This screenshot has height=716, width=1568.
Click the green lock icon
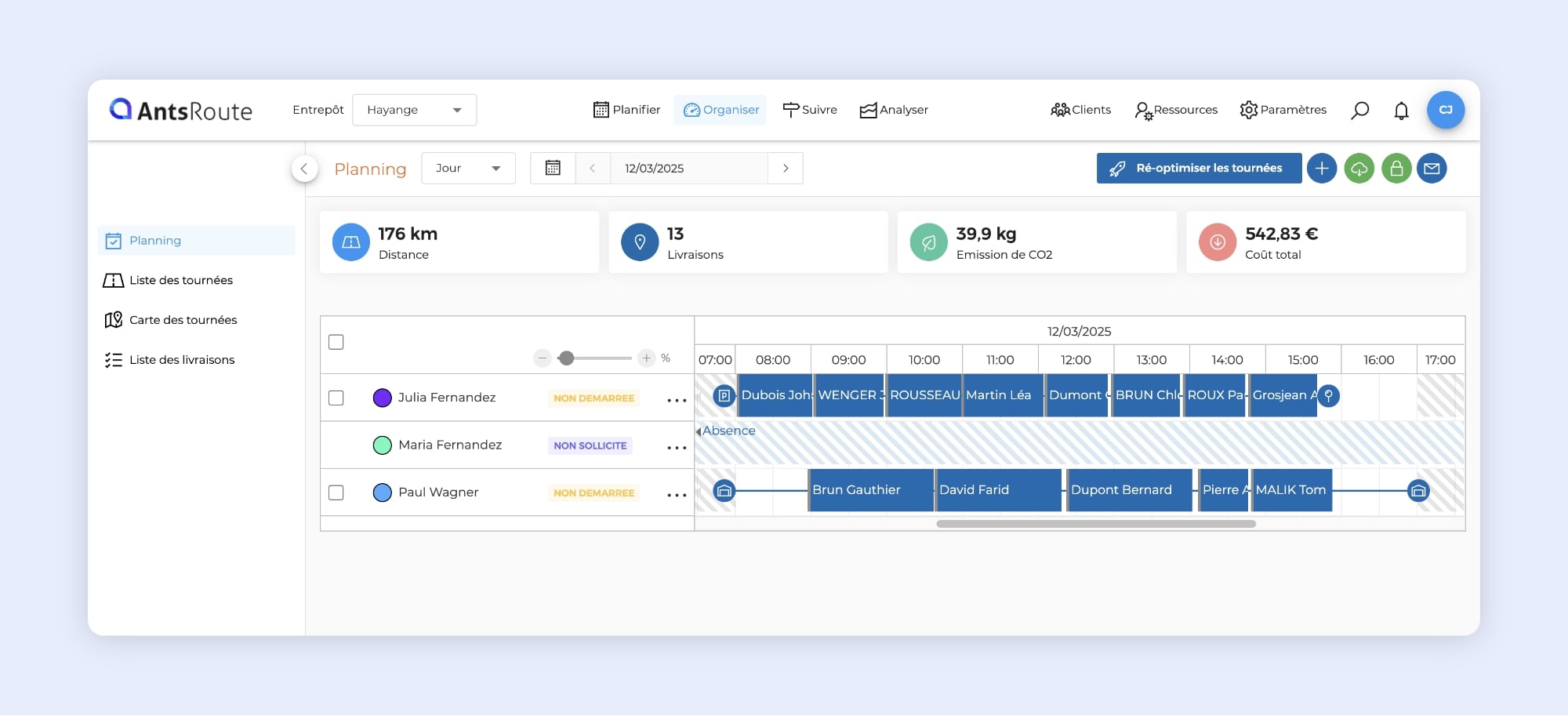tap(1396, 169)
